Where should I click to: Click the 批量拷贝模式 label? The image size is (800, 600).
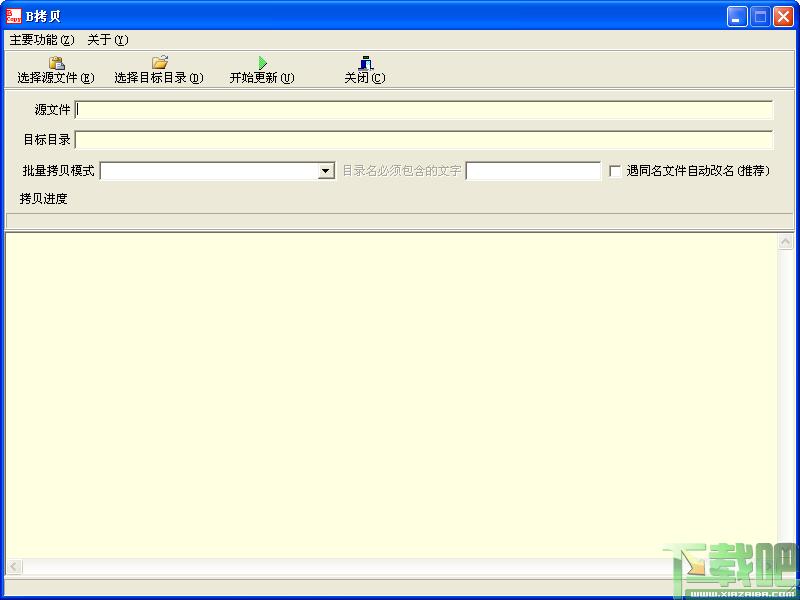point(59,170)
